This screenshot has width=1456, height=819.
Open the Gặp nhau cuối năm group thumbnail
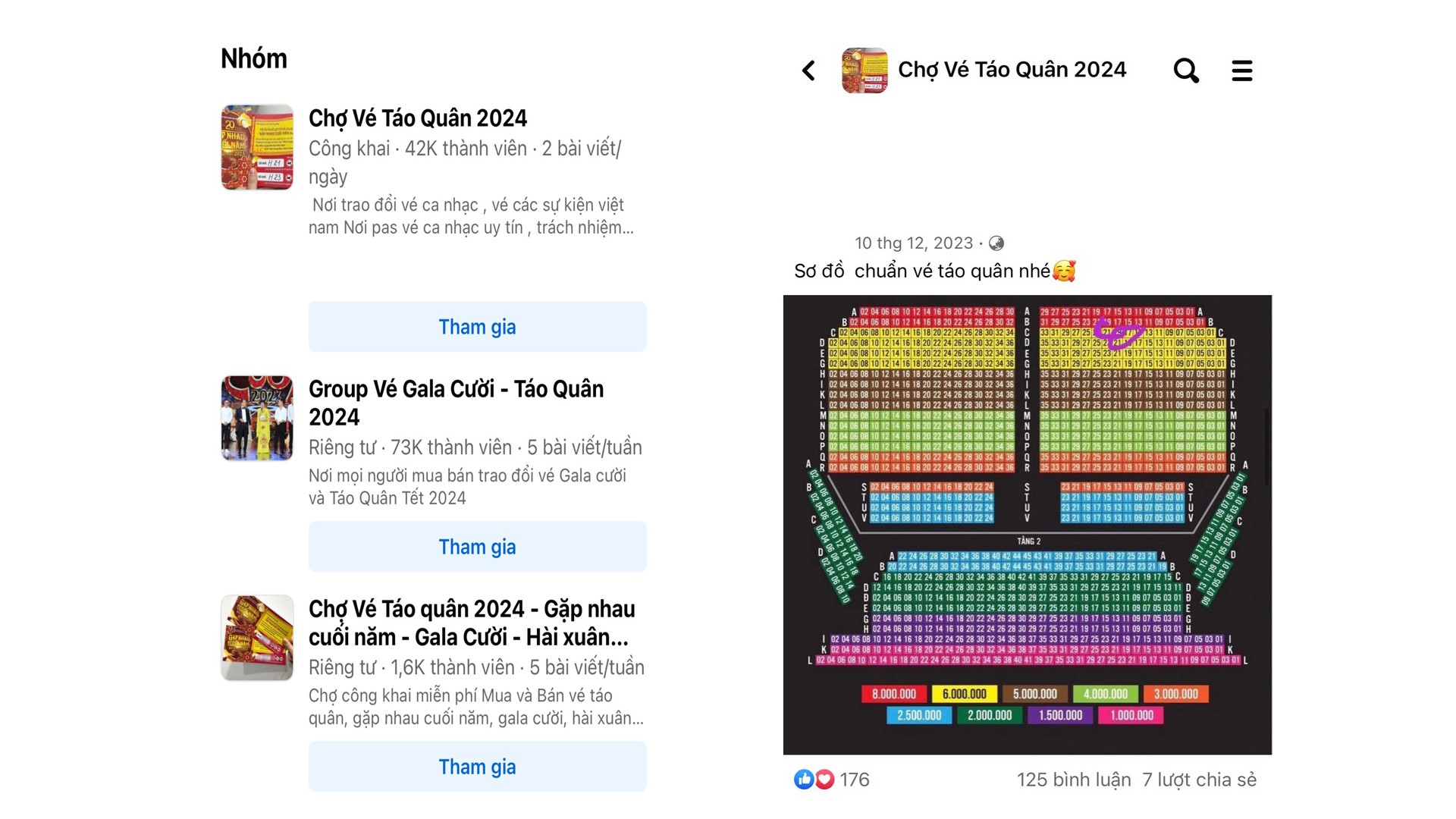(257, 638)
